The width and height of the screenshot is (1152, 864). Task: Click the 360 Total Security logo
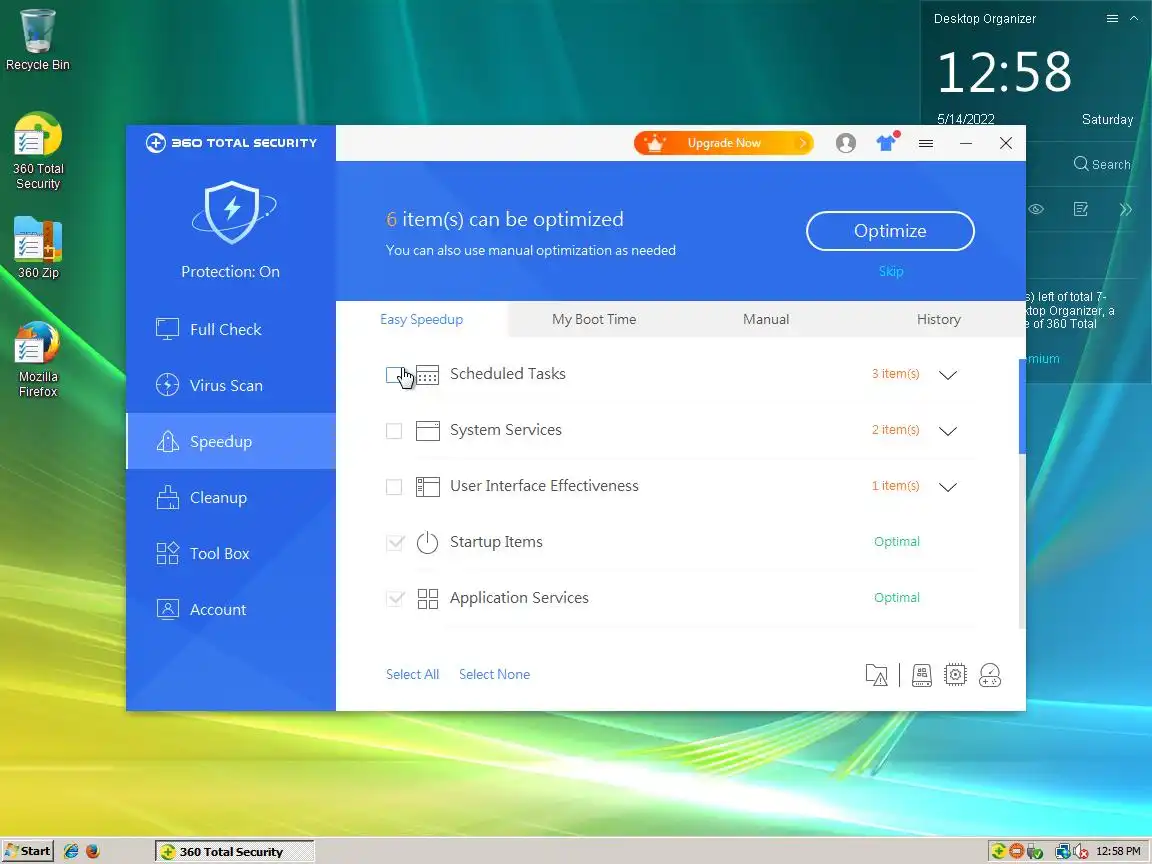coord(231,143)
